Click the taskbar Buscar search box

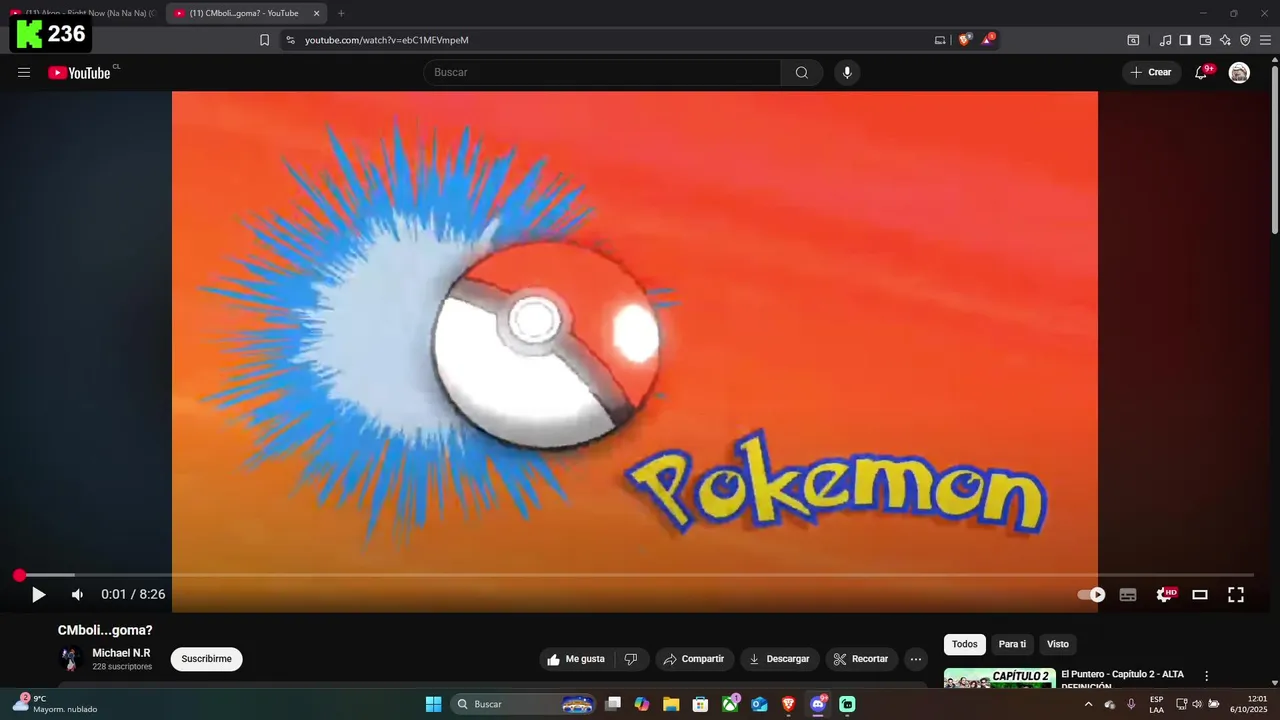pyautogui.click(x=524, y=704)
